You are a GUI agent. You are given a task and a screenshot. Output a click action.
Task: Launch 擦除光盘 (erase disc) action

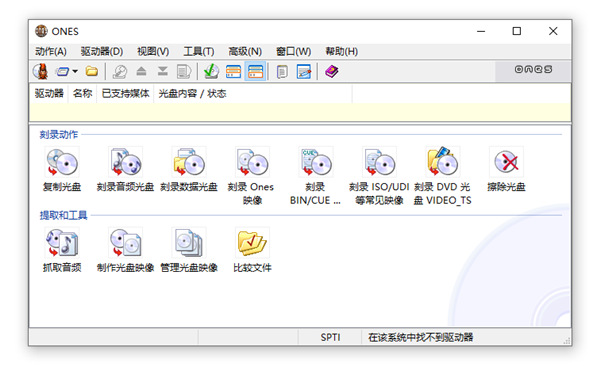click(x=506, y=169)
